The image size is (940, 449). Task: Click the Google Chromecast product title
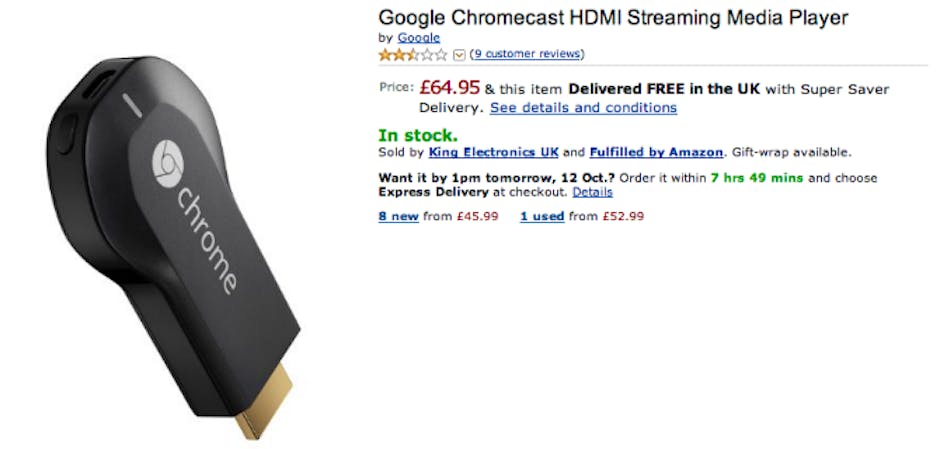click(x=613, y=17)
